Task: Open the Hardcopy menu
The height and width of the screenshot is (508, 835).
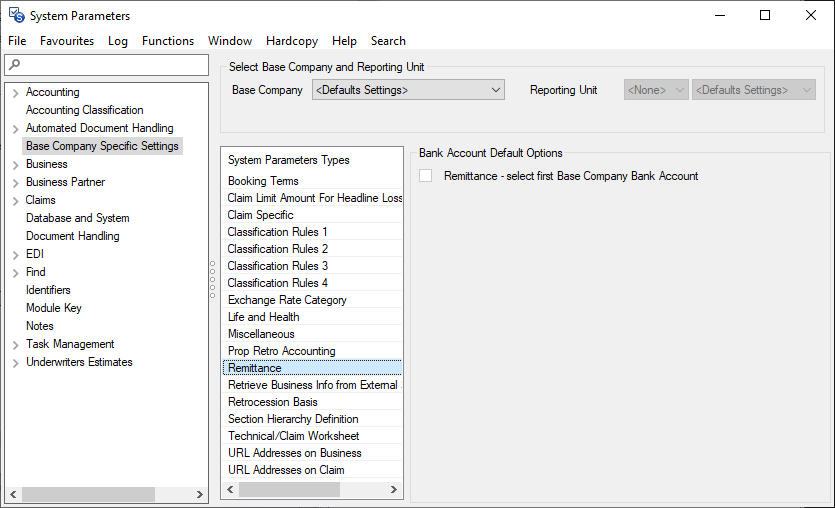Action: click(291, 41)
